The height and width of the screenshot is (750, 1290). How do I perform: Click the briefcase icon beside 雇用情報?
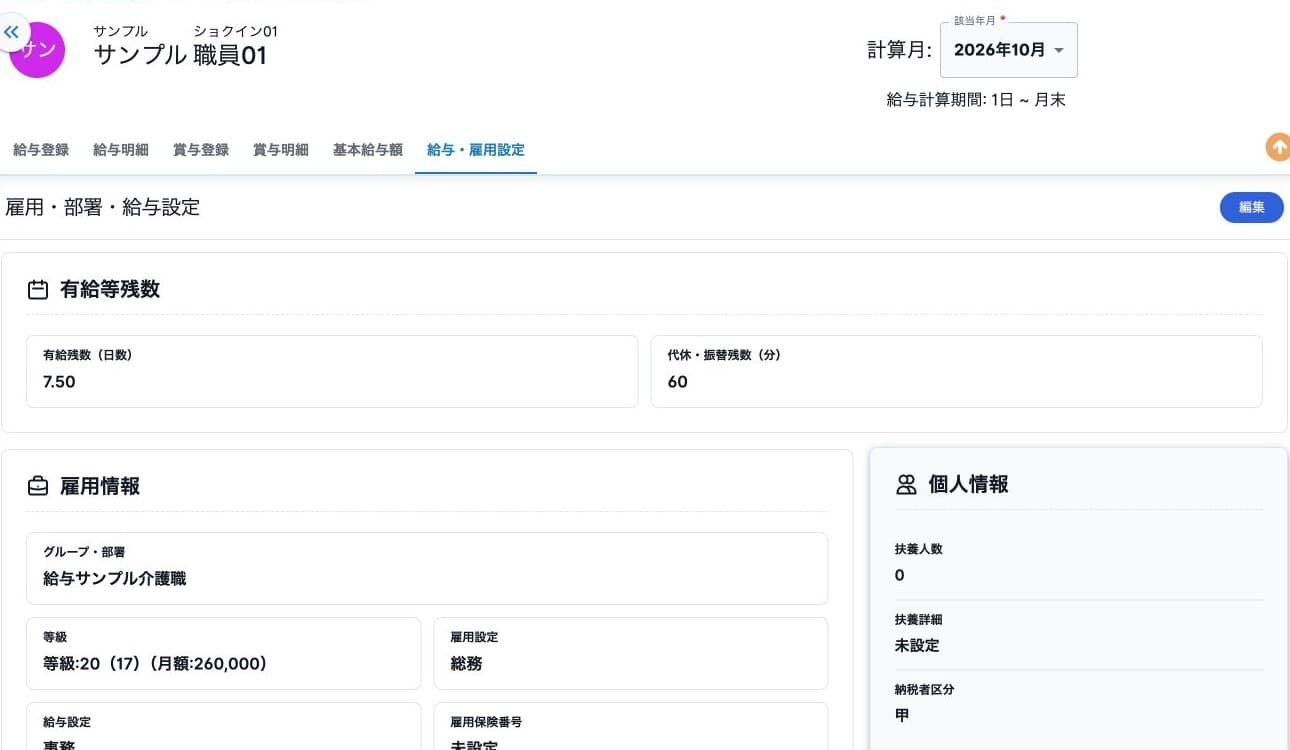point(38,487)
